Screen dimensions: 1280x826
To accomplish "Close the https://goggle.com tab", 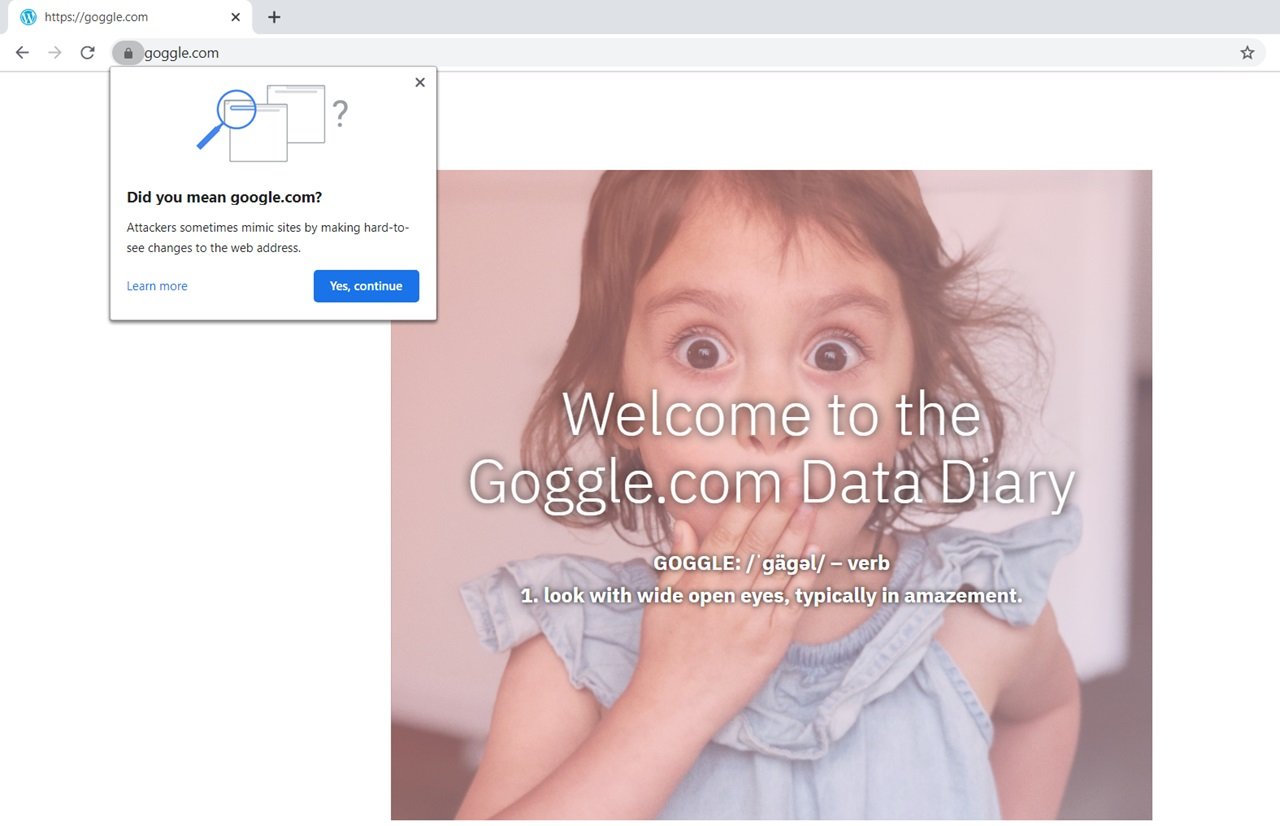I will (235, 17).
